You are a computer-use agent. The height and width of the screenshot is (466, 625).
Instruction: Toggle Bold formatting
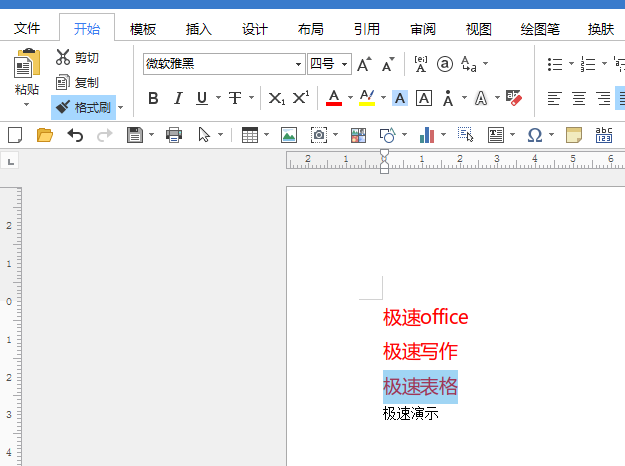(x=153, y=98)
